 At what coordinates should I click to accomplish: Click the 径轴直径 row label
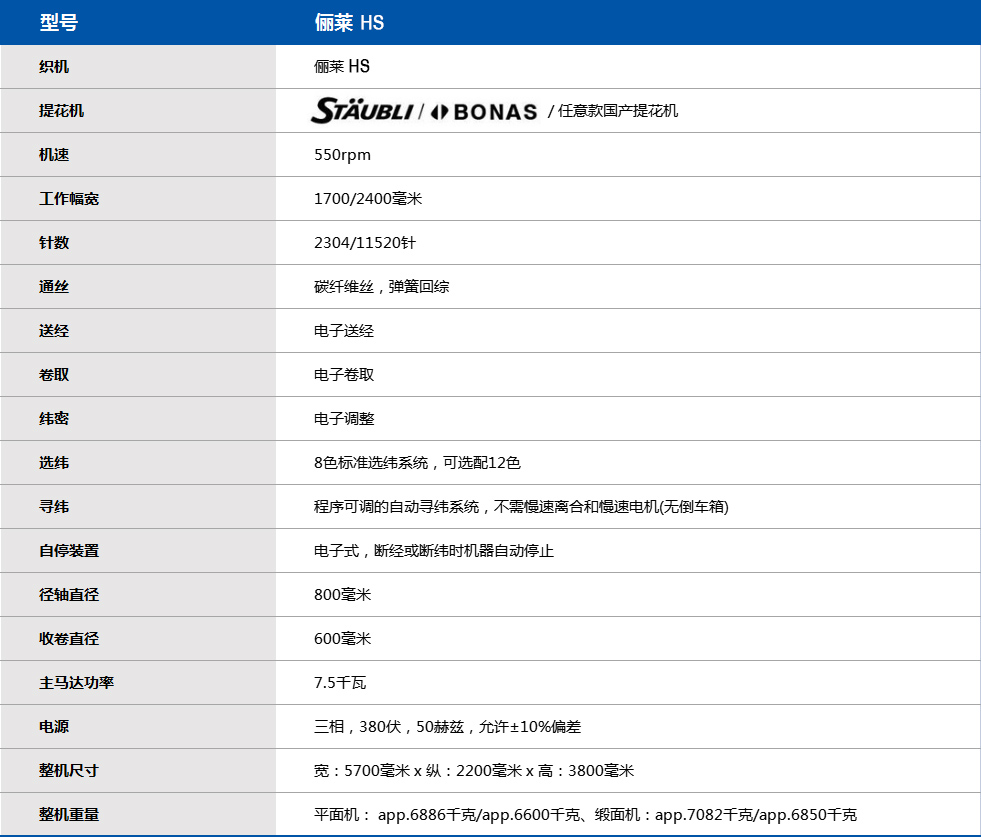tap(69, 595)
